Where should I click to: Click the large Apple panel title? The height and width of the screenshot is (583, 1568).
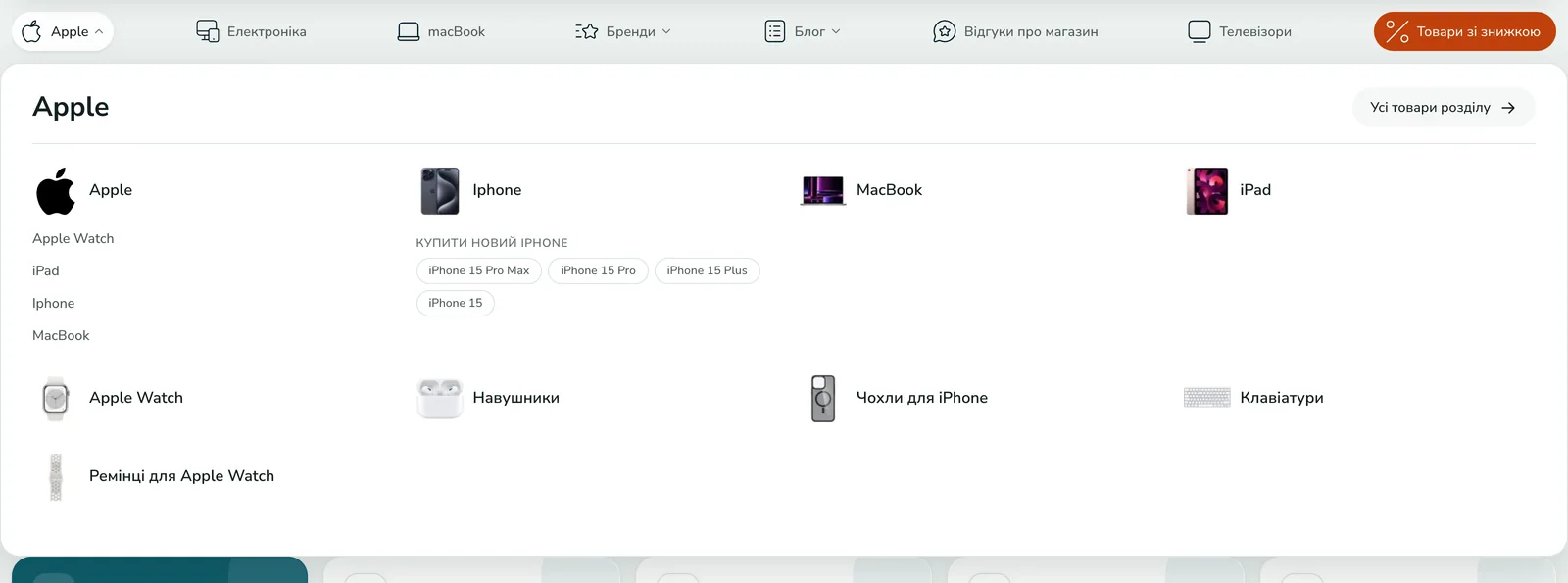pos(71,107)
